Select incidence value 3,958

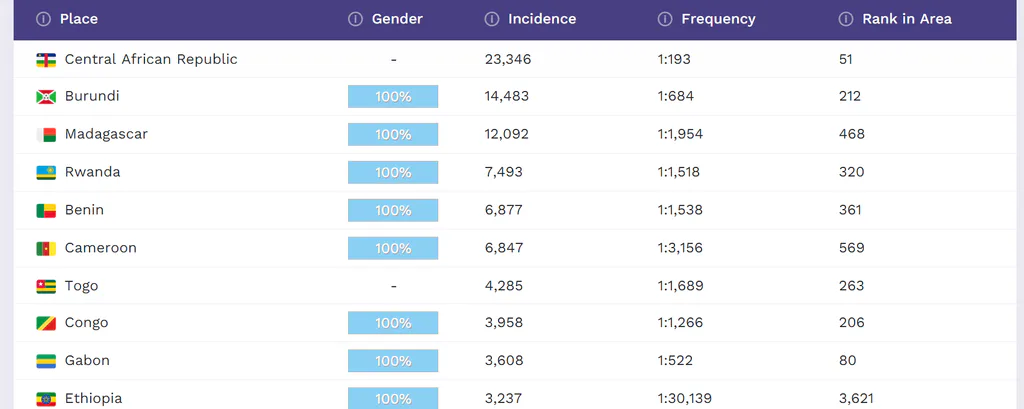coord(504,323)
